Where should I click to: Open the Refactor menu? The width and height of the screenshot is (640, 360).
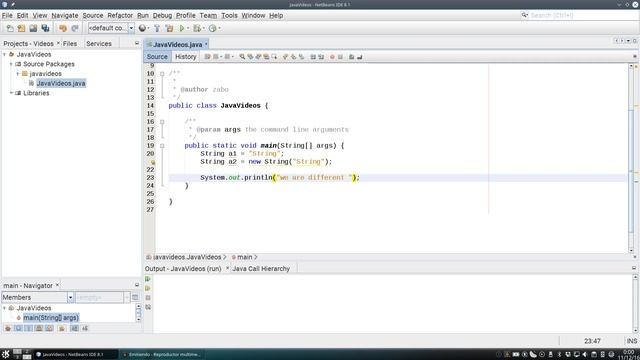tap(120, 16)
